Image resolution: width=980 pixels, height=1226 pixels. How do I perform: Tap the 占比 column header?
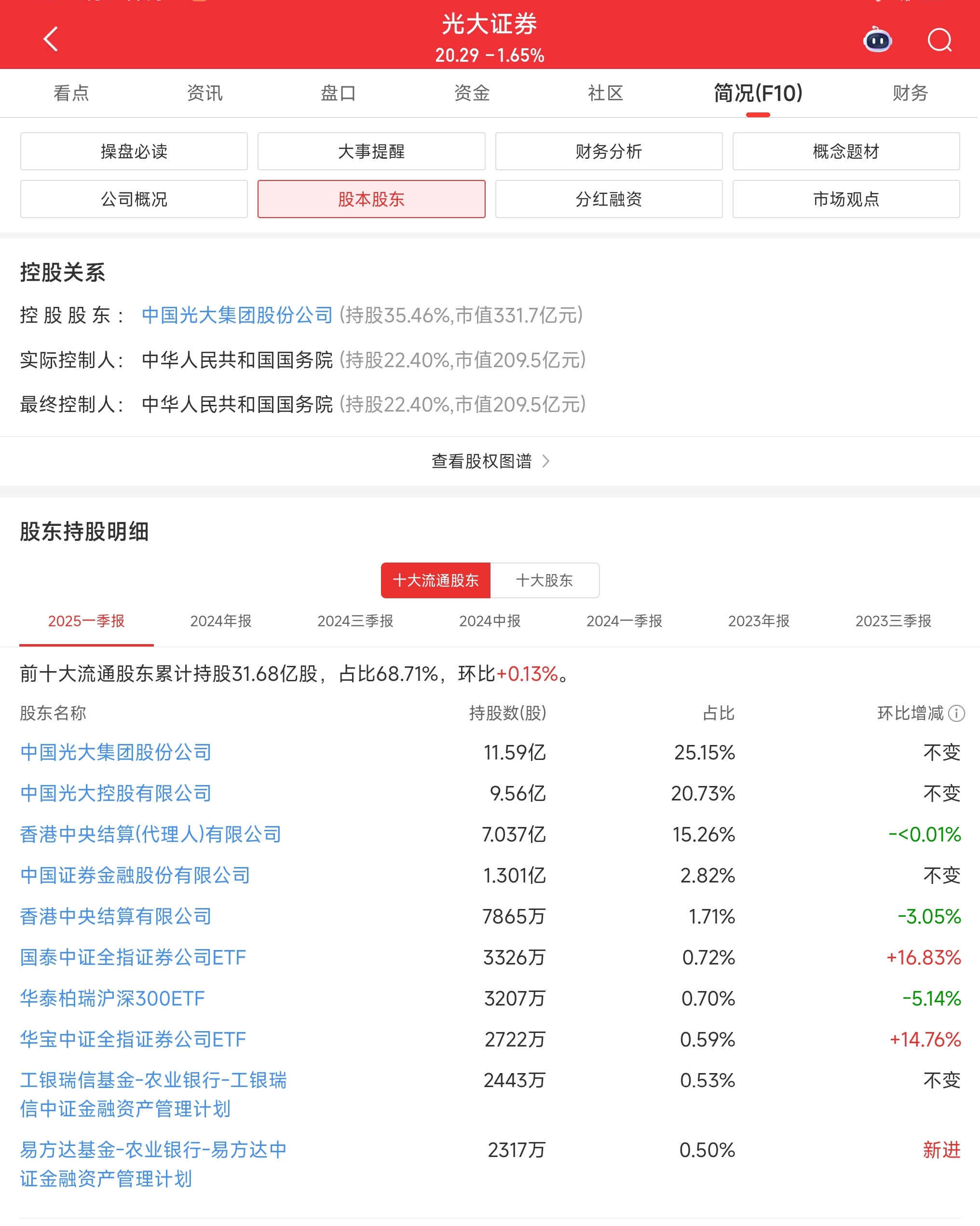(x=719, y=713)
